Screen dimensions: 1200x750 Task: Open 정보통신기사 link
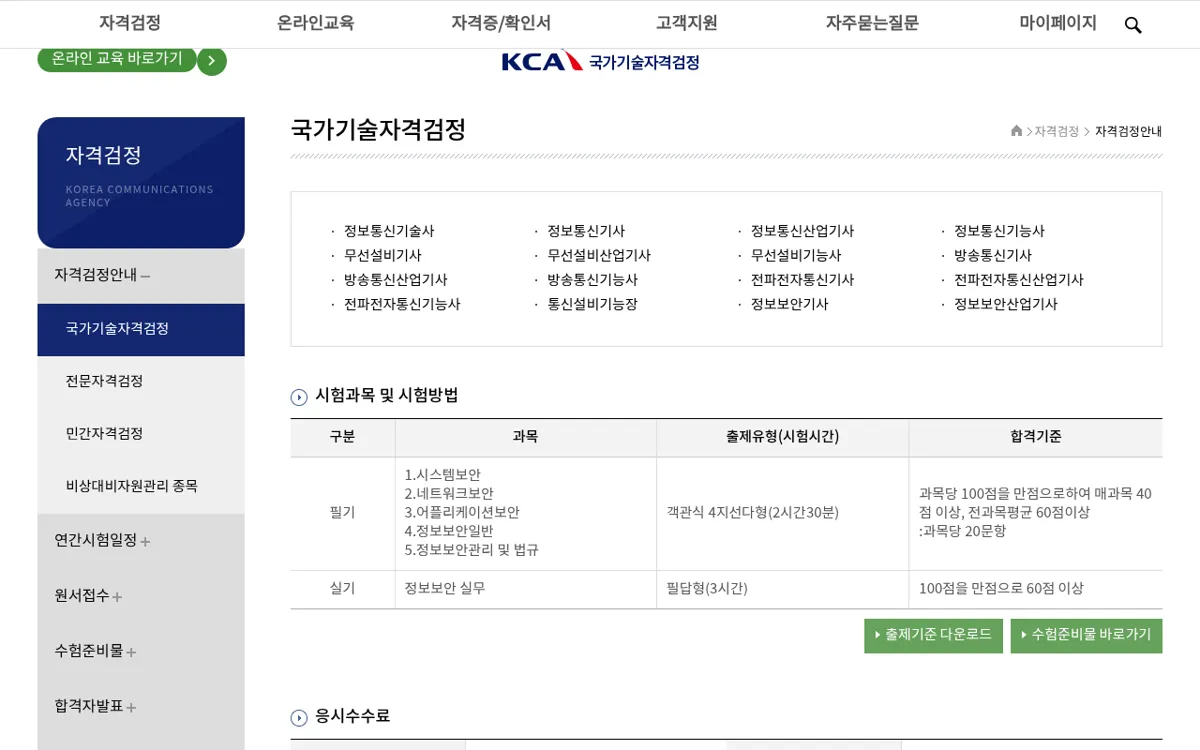click(586, 231)
